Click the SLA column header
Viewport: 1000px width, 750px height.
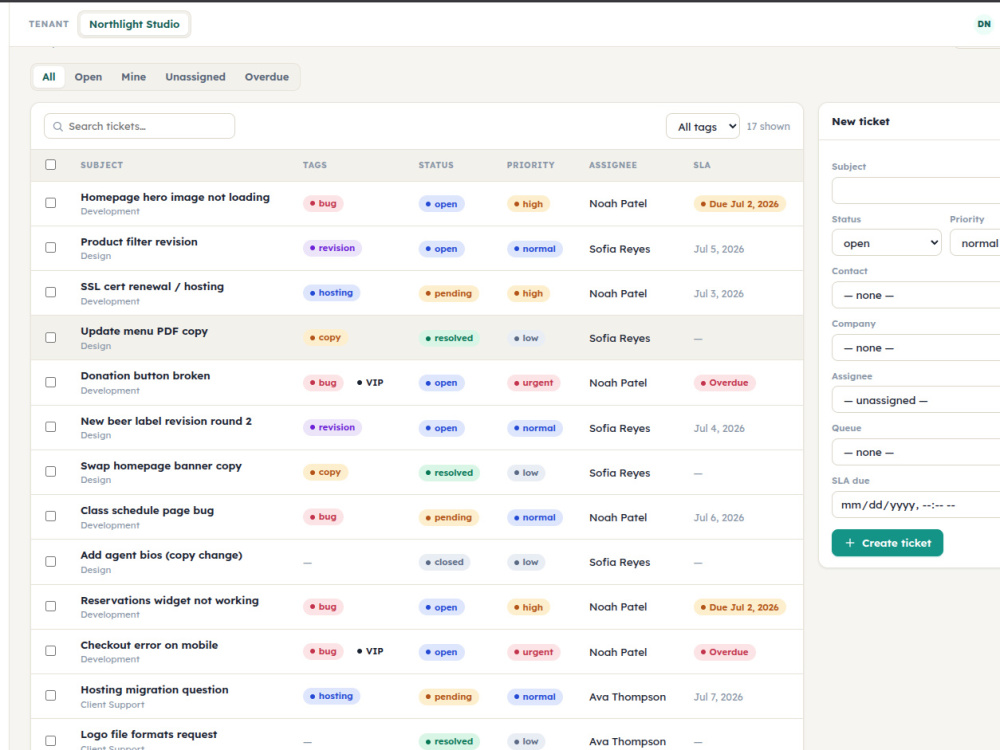coord(702,165)
